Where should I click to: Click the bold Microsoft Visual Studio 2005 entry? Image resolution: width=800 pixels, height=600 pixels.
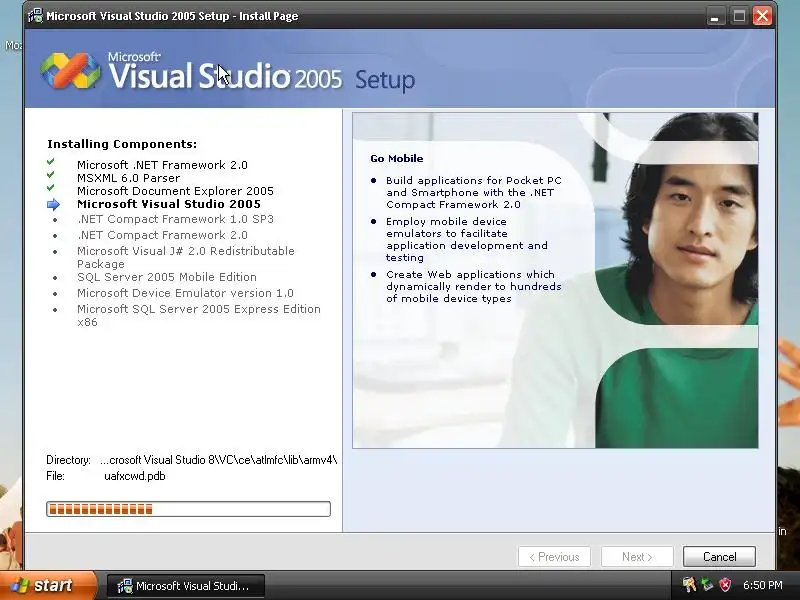[169, 204]
